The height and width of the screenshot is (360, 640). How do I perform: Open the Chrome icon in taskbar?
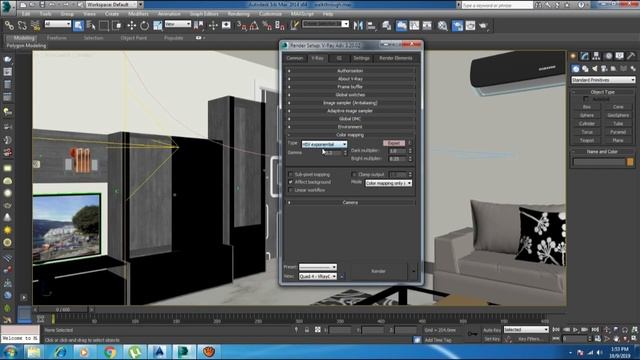(109, 351)
